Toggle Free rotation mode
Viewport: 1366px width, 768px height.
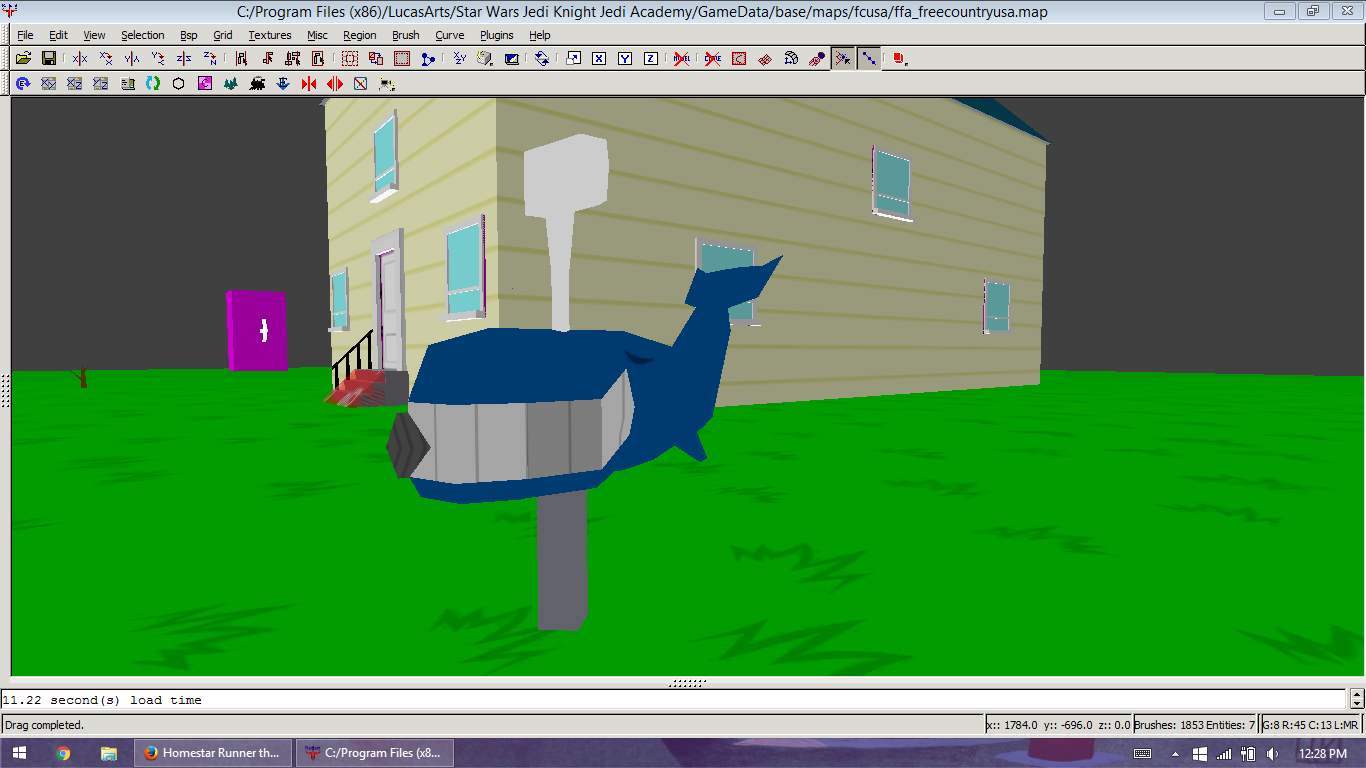pyautogui.click(x=542, y=58)
